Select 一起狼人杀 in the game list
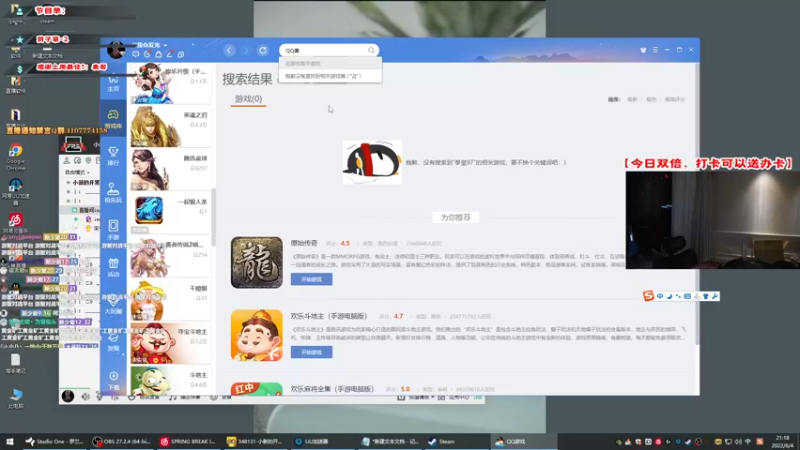The height and width of the screenshot is (450, 800). [170, 213]
